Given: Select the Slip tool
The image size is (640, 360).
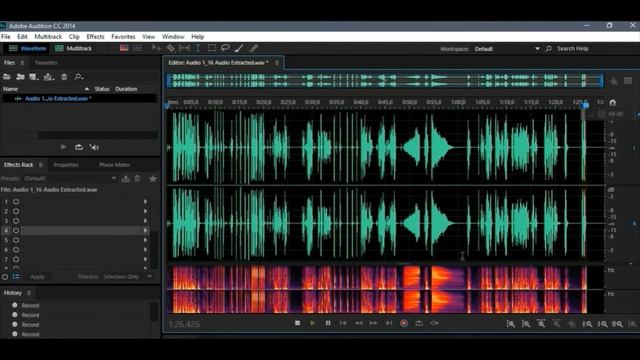Looking at the screenshot, I should pyautogui.click(x=184, y=48).
